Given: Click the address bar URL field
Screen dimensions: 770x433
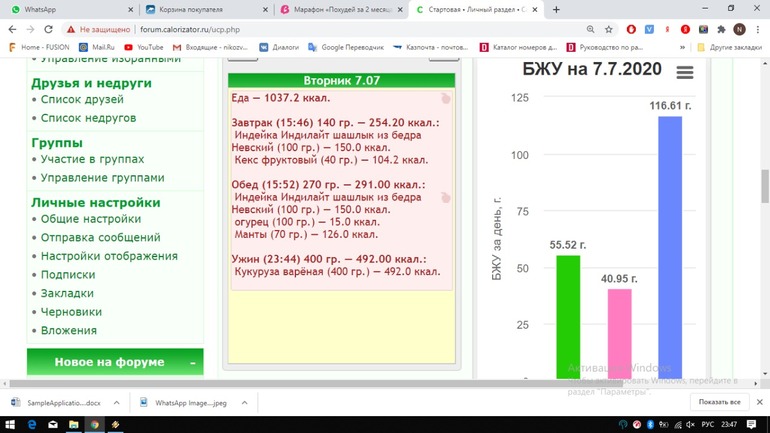Looking at the screenshot, I should (300, 30).
